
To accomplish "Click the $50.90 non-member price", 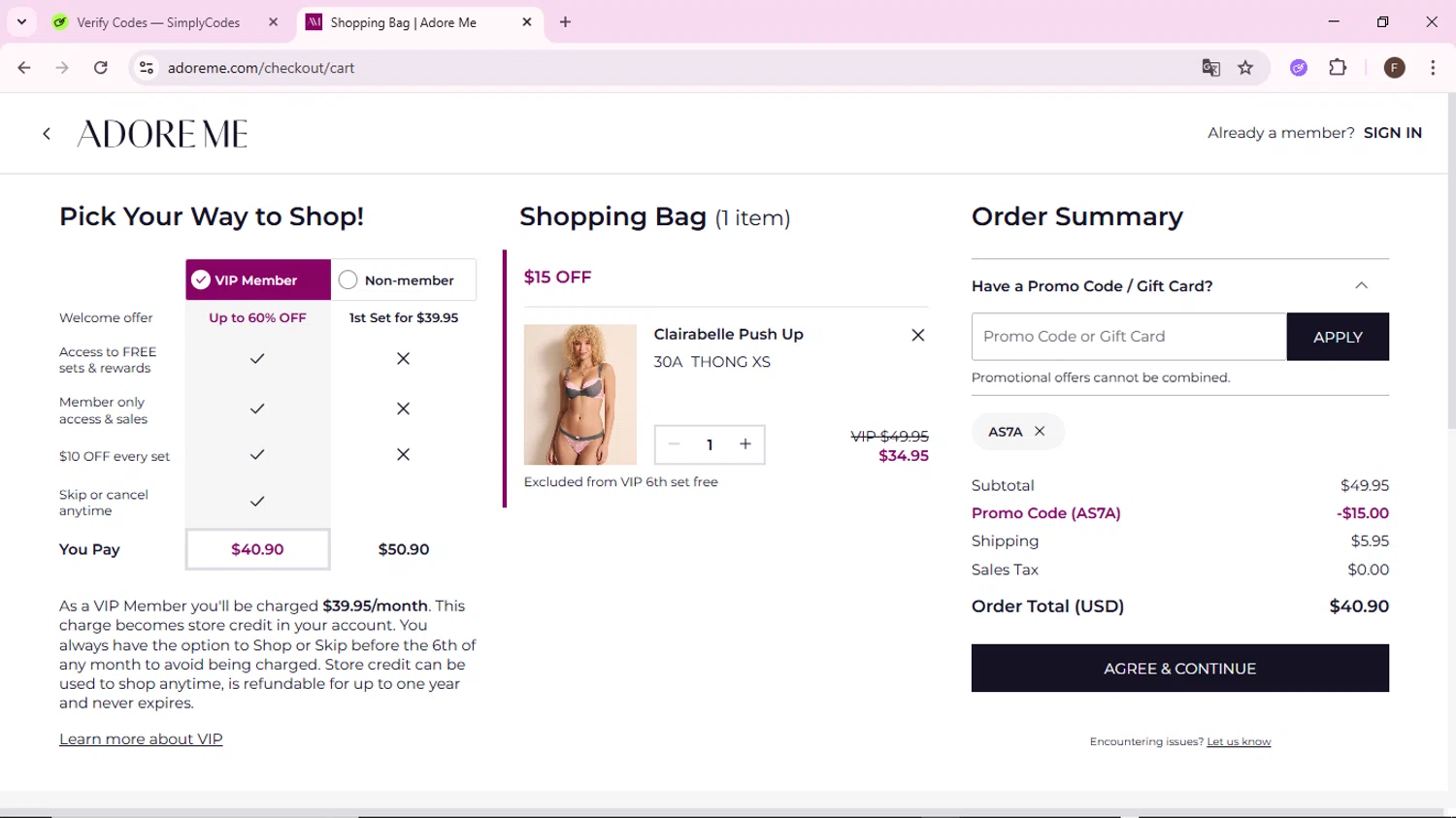I will 404,549.
